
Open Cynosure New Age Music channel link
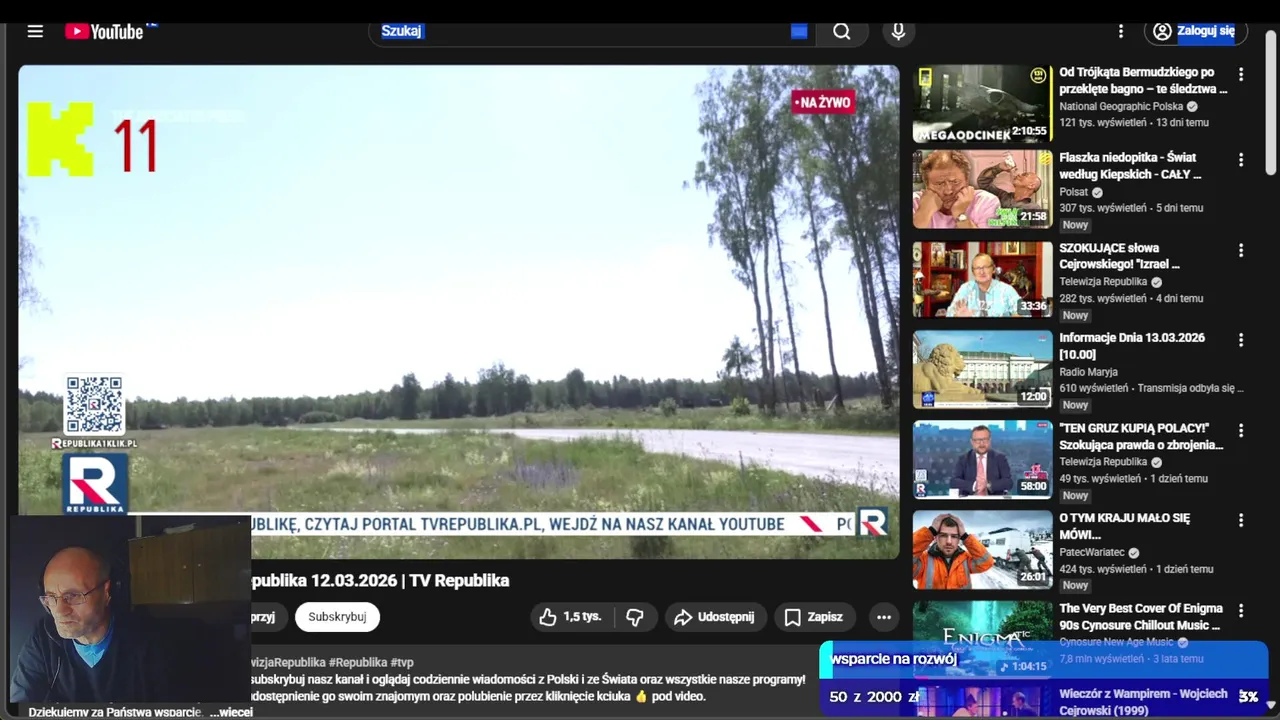(x=1116, y=642)
